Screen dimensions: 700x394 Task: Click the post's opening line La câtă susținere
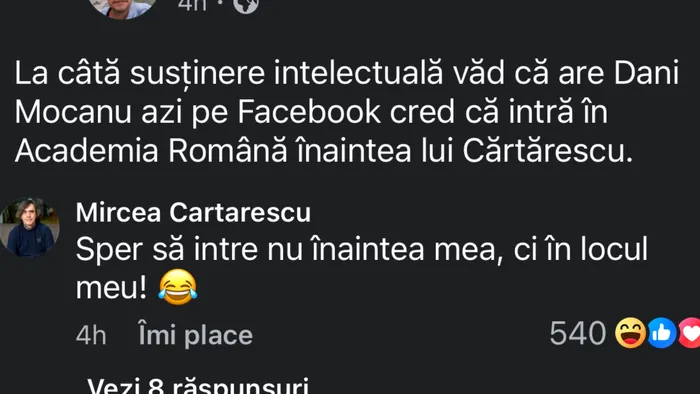point(140,74)
